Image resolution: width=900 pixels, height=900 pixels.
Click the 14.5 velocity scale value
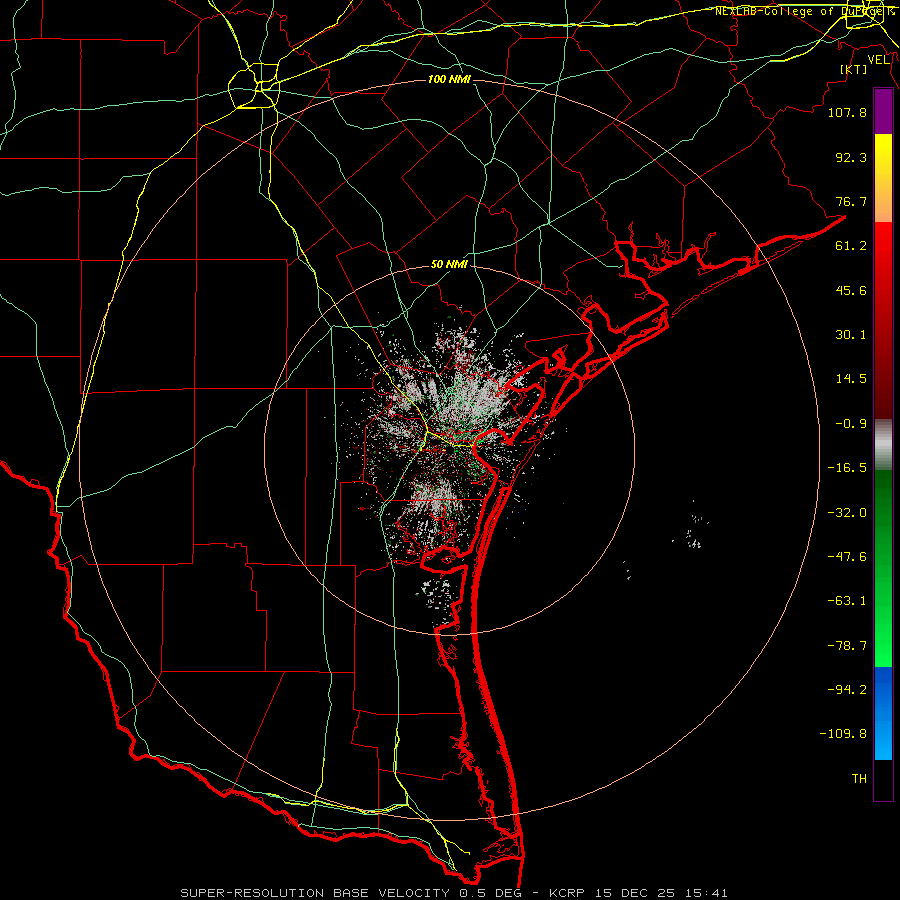click(x=851, y=379)
